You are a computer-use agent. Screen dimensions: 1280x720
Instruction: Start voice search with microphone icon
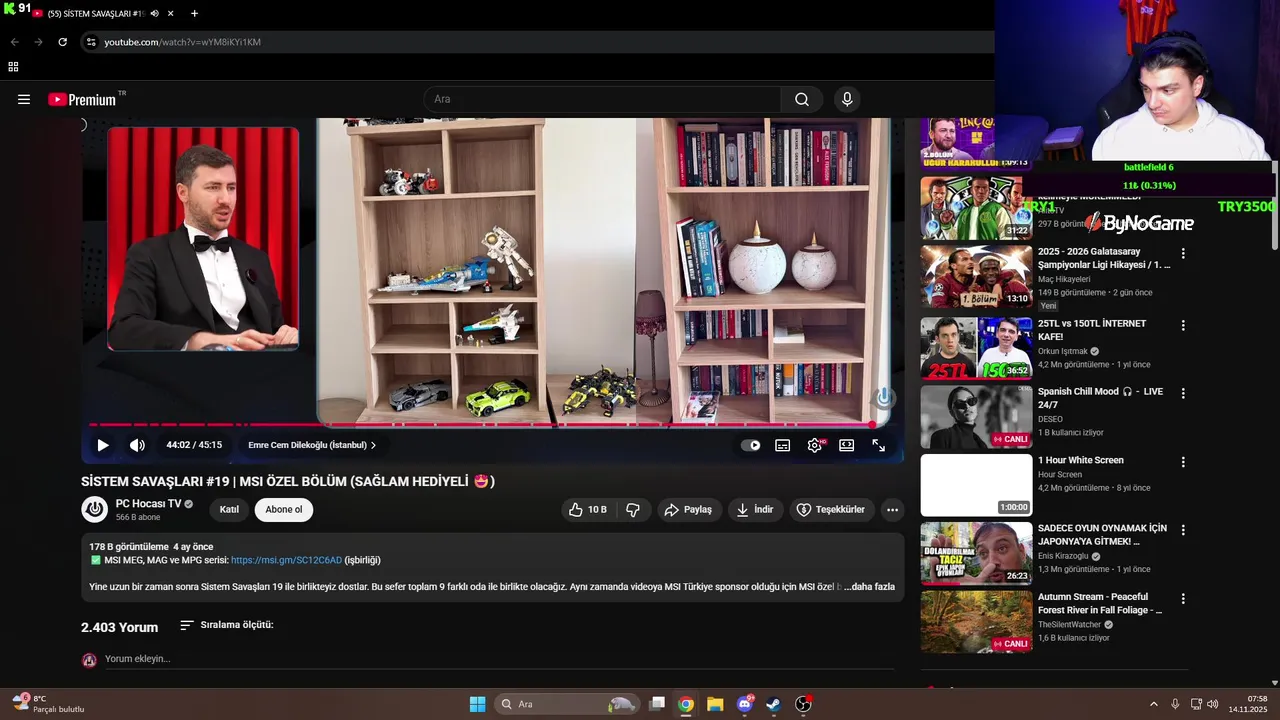coord(847,99)
